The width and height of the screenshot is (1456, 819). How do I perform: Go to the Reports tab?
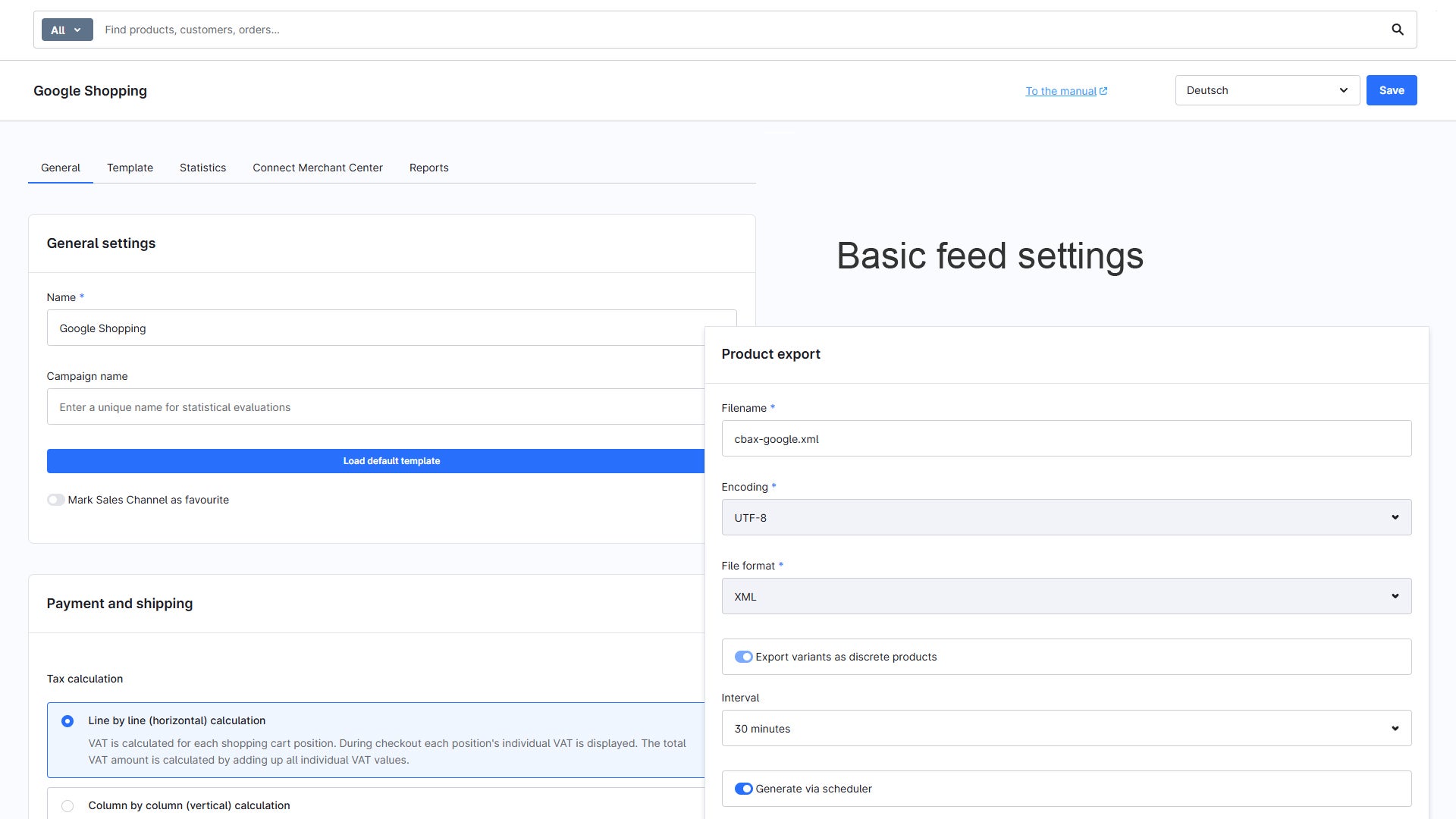point(428,168)
